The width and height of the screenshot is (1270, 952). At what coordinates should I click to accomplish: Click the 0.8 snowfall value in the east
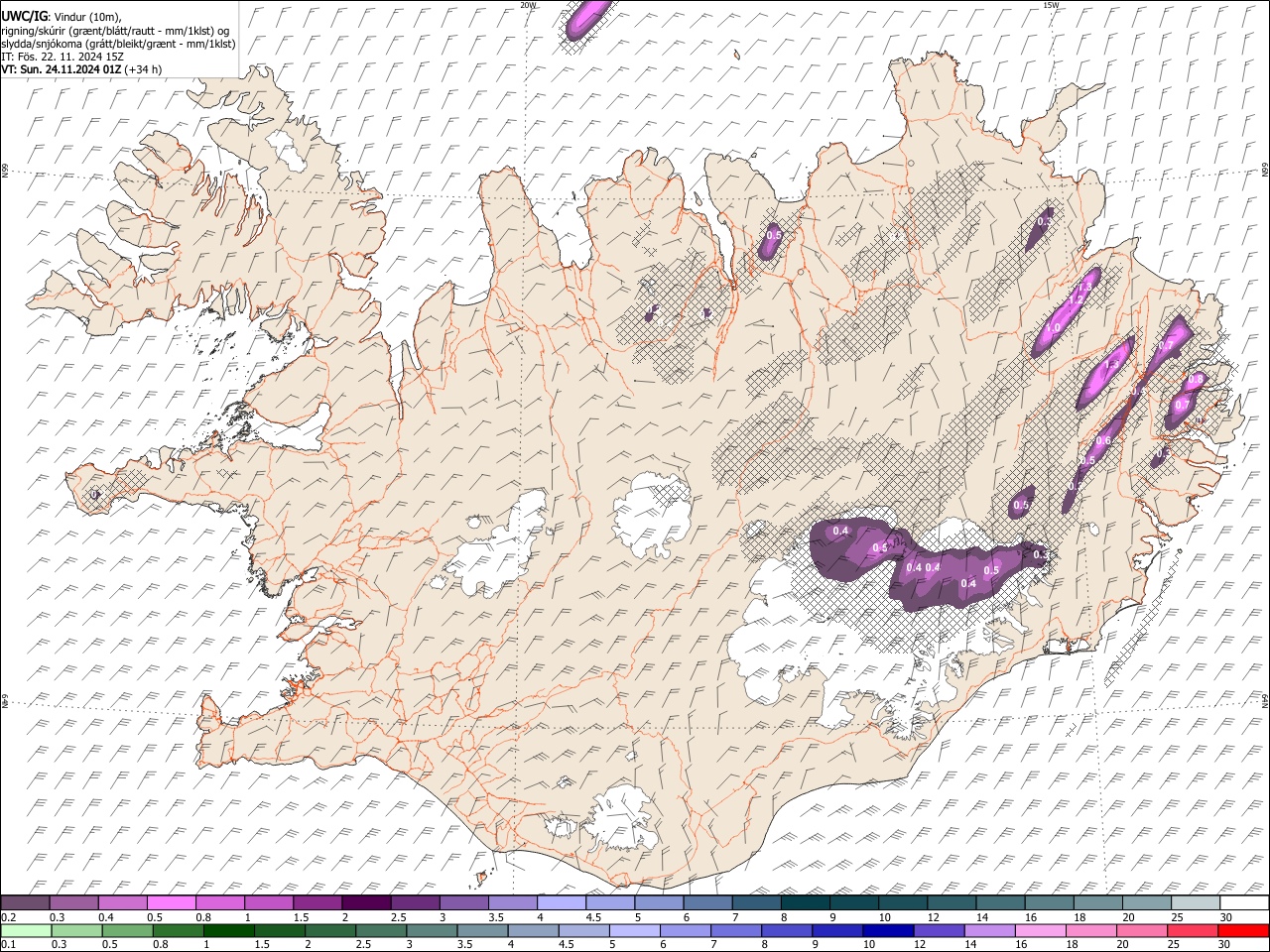pyautogui.click(x=1195, y=379)
